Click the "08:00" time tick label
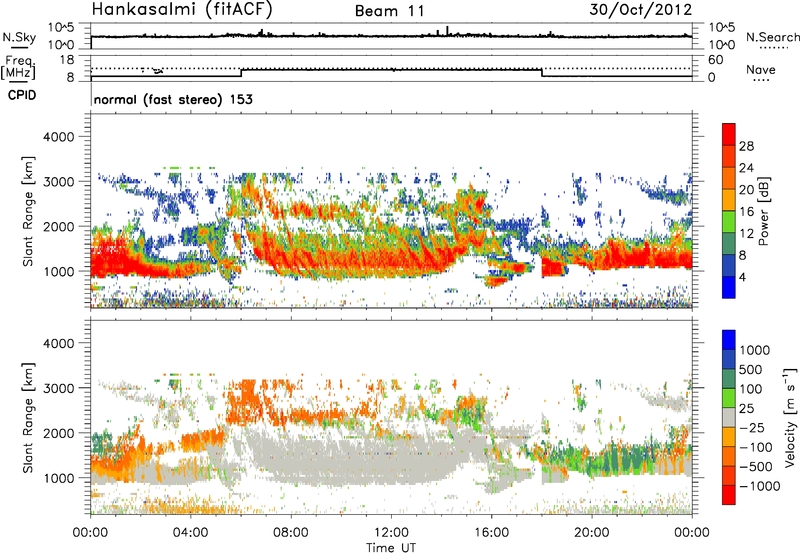Screen dimensions: 800x554 click(x=291, y=532)
